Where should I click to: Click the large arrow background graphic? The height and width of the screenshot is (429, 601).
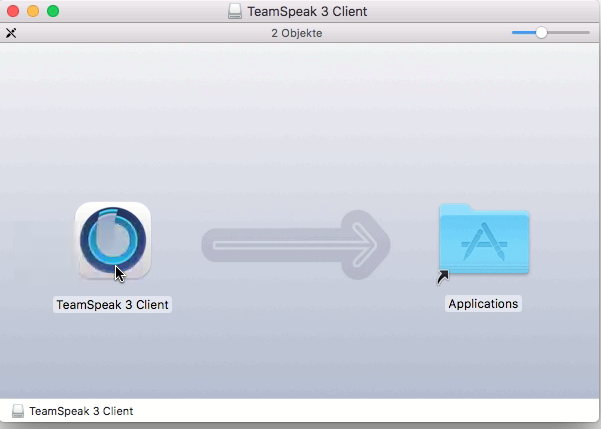[x=296, y=243]
